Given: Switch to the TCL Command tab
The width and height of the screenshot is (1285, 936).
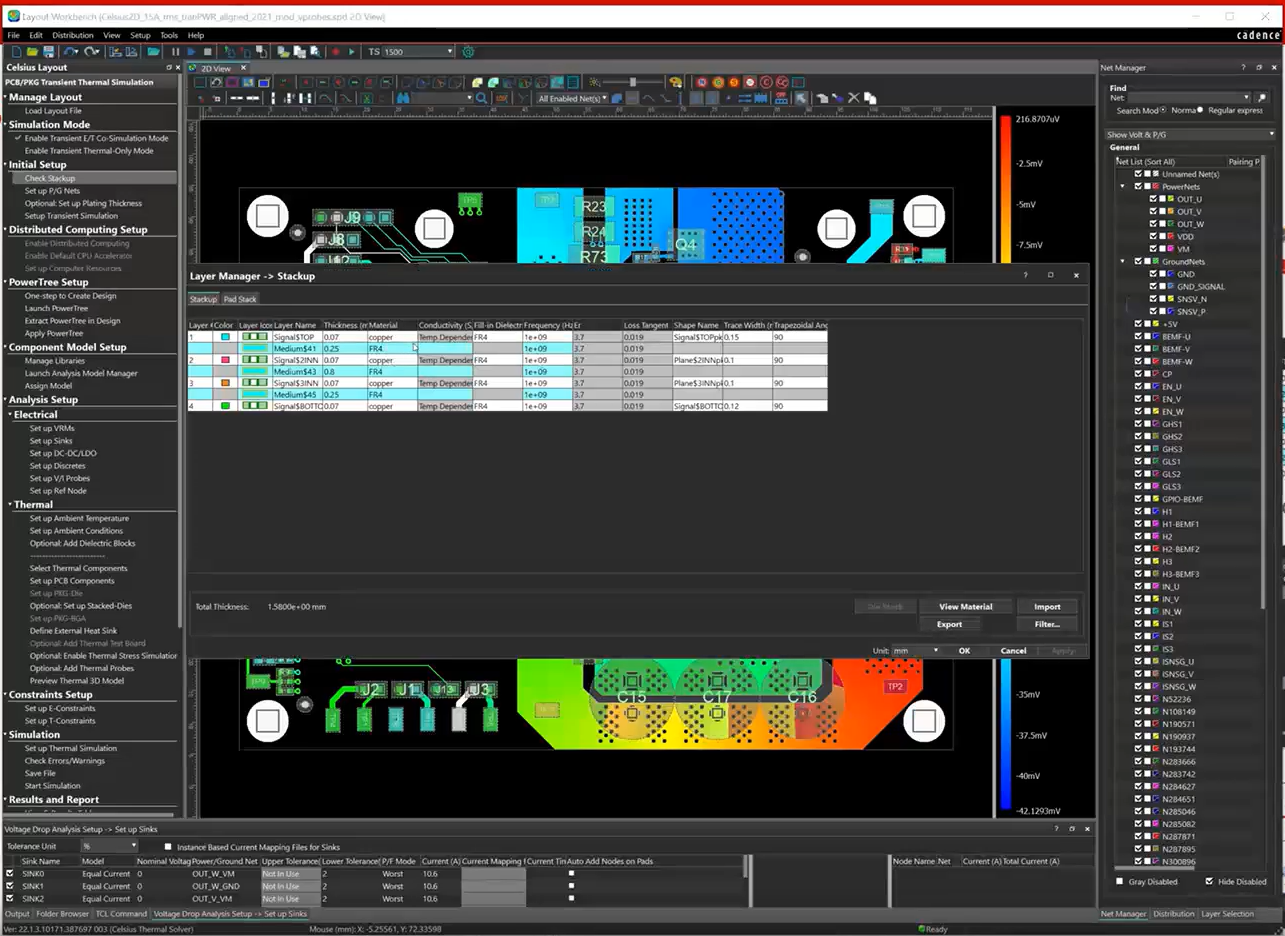Looking at the screenshot, I should coord(121,913).
